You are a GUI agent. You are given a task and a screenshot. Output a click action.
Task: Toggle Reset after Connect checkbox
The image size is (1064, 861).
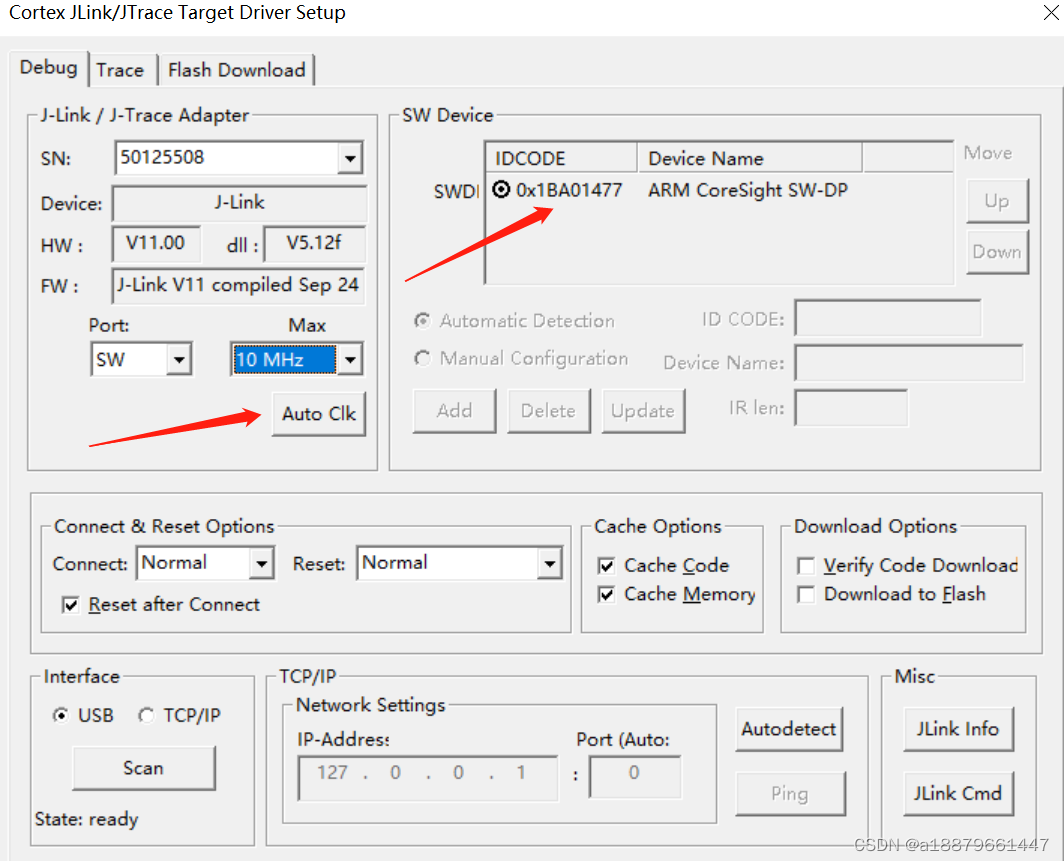(x=71, y=605)
